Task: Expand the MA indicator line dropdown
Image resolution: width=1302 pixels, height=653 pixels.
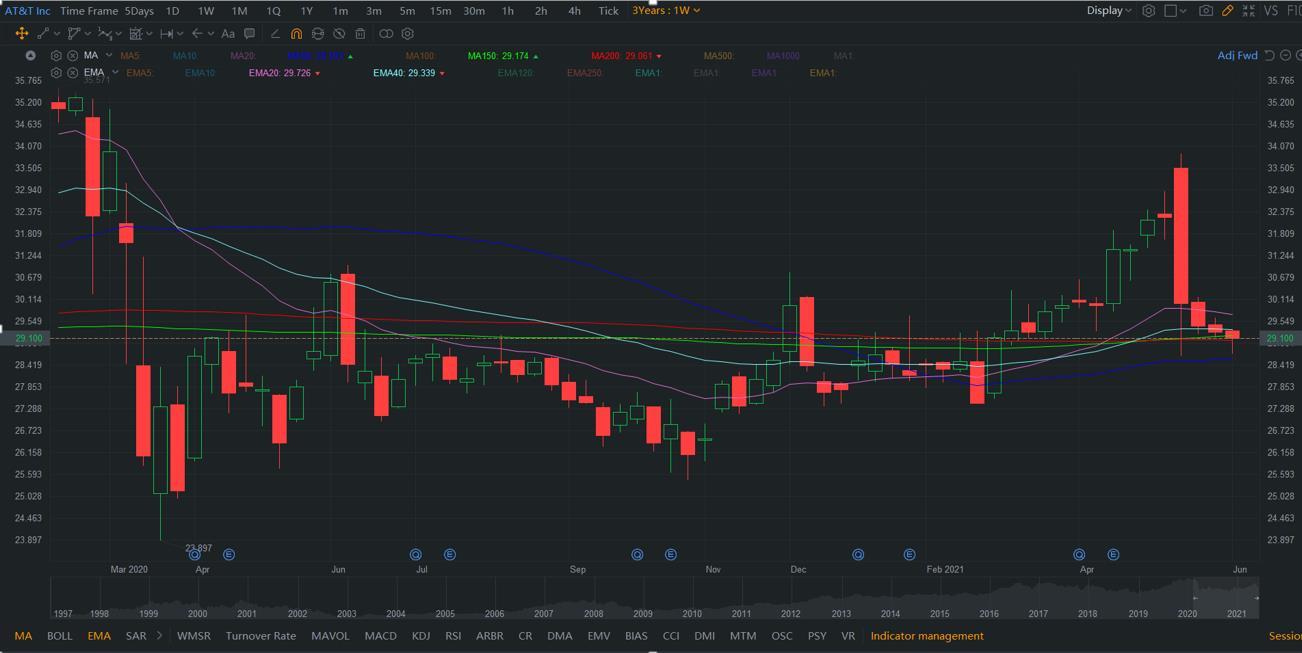Action: pyautogui.click(x=108, y=56)
